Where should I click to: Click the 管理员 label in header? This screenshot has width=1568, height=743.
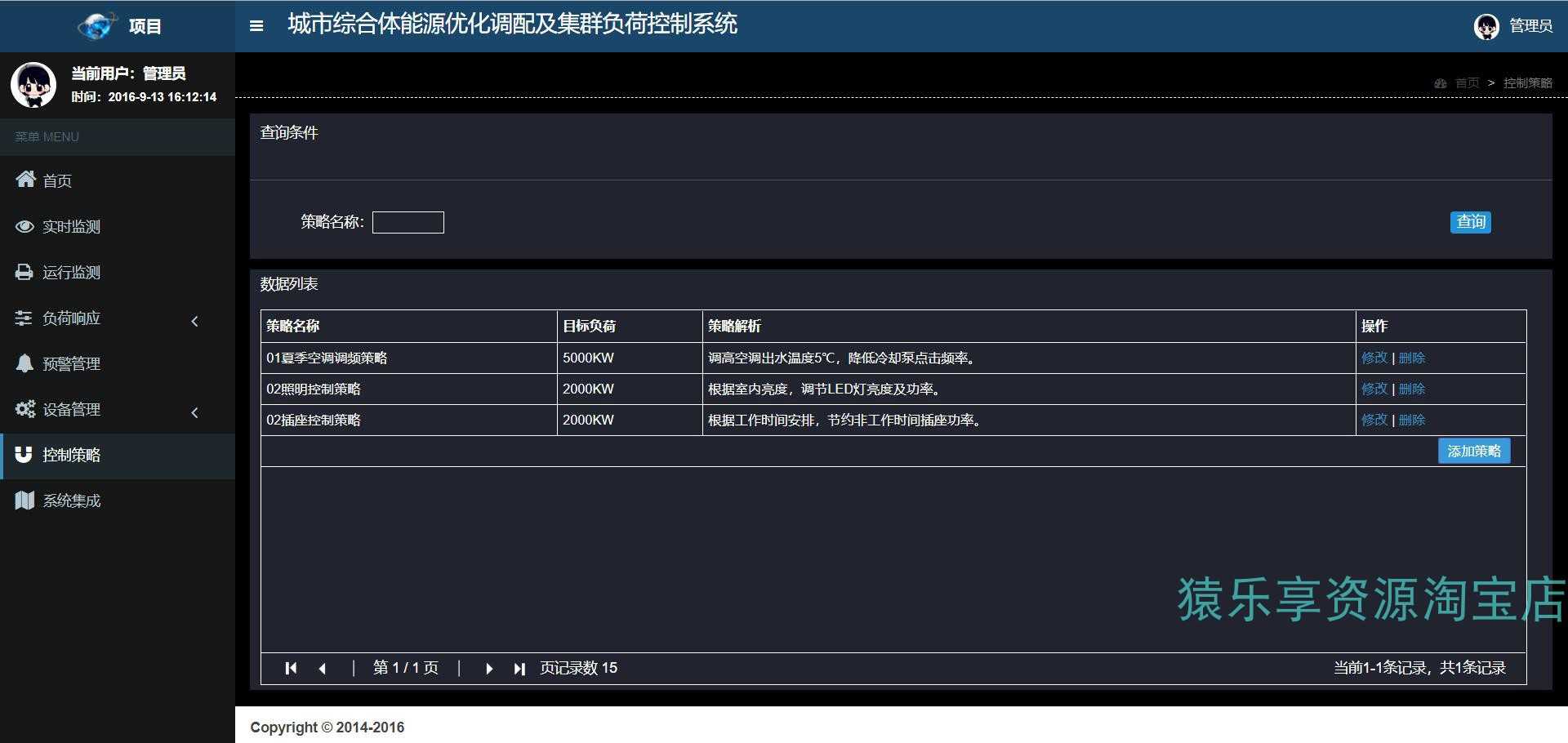[1530, 26]
